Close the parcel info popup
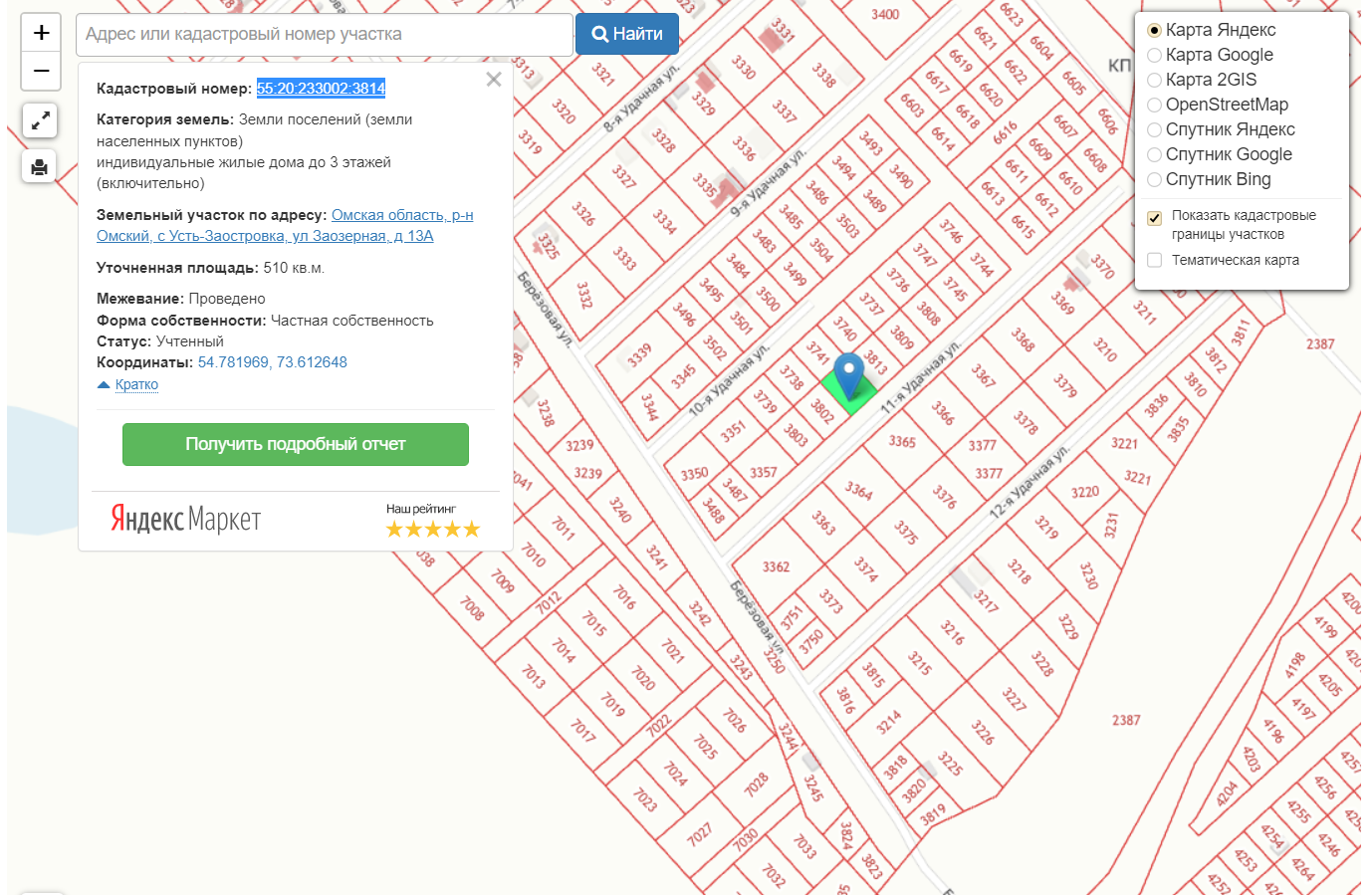 (x=493, y=80)
